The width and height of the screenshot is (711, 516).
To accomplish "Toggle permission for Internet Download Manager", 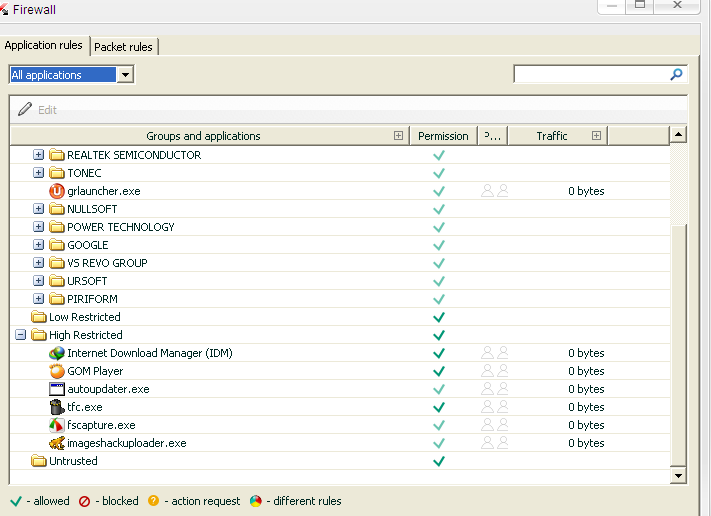I will (x=439, y=353).
